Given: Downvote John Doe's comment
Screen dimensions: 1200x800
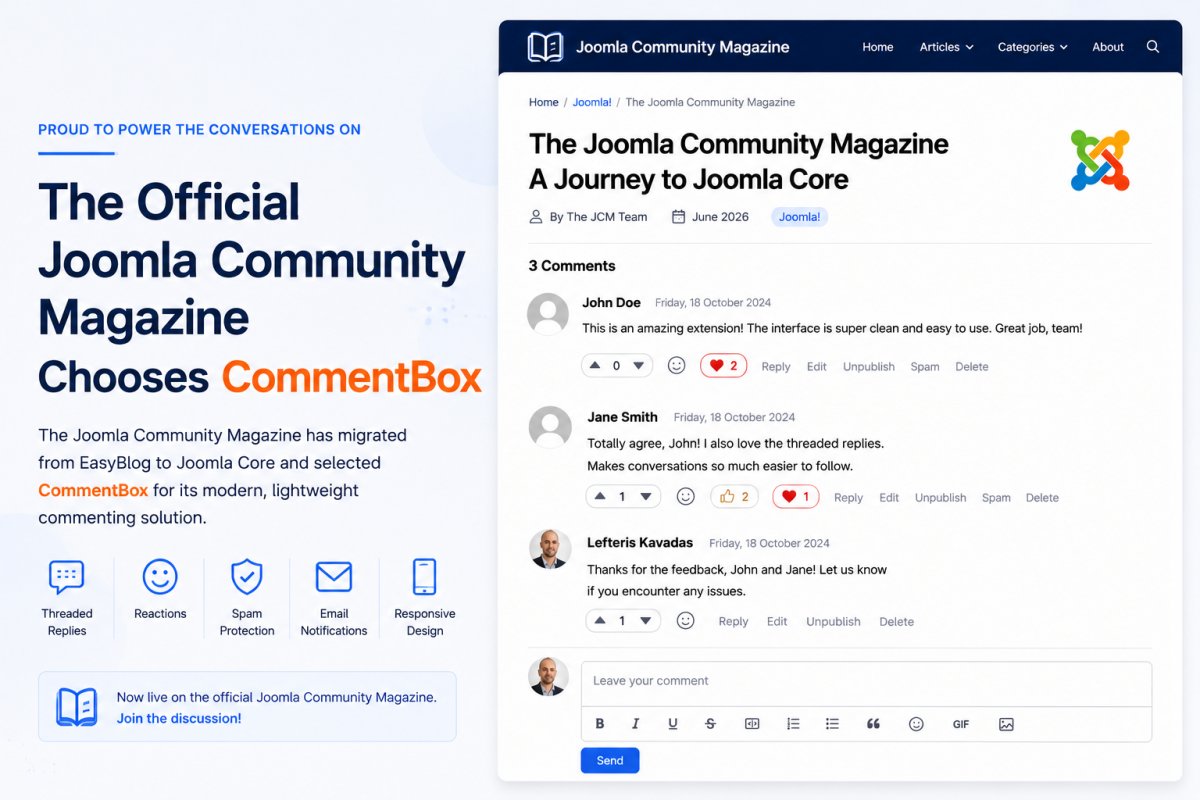Looking at the screenshot, I should point(638,366).
